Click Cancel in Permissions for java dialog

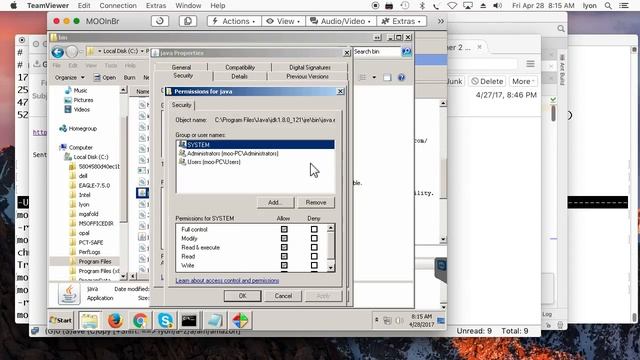coord(283,296)
